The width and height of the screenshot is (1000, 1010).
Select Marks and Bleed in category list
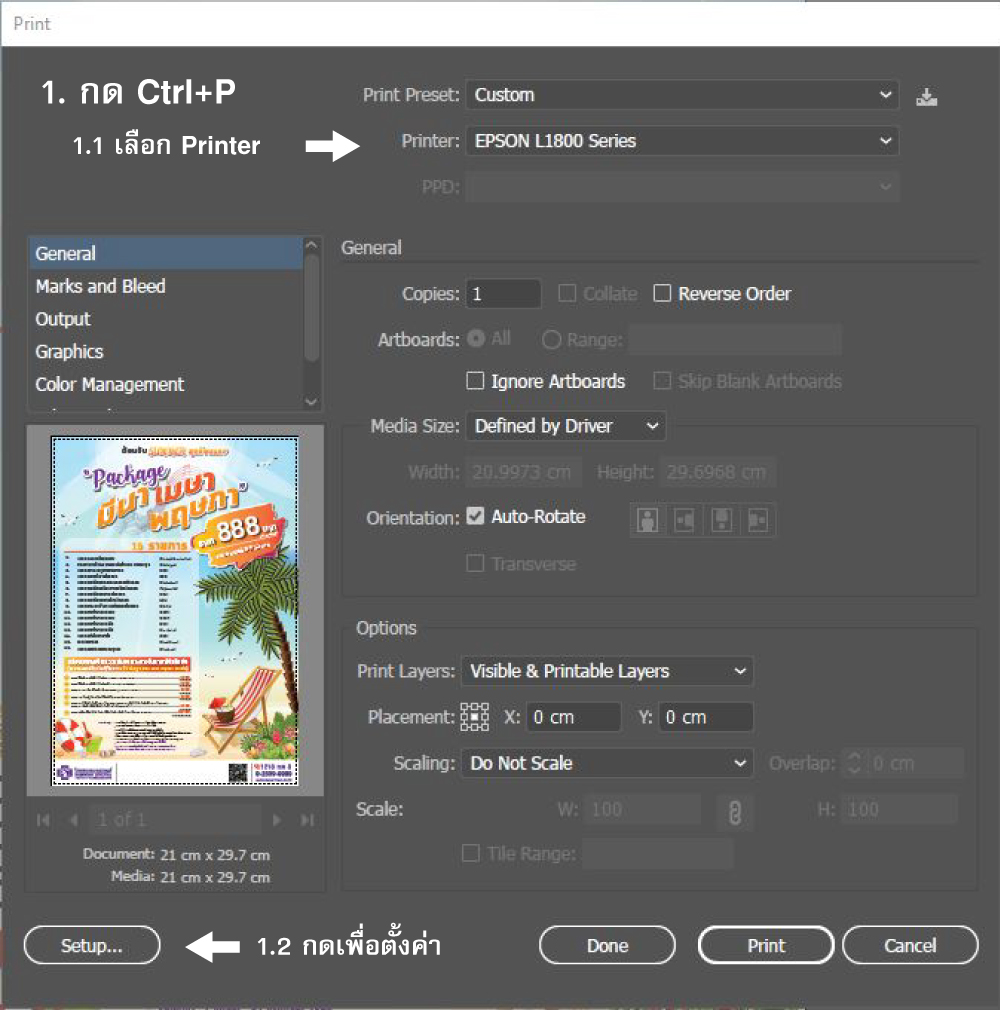(x=100, y=286)
